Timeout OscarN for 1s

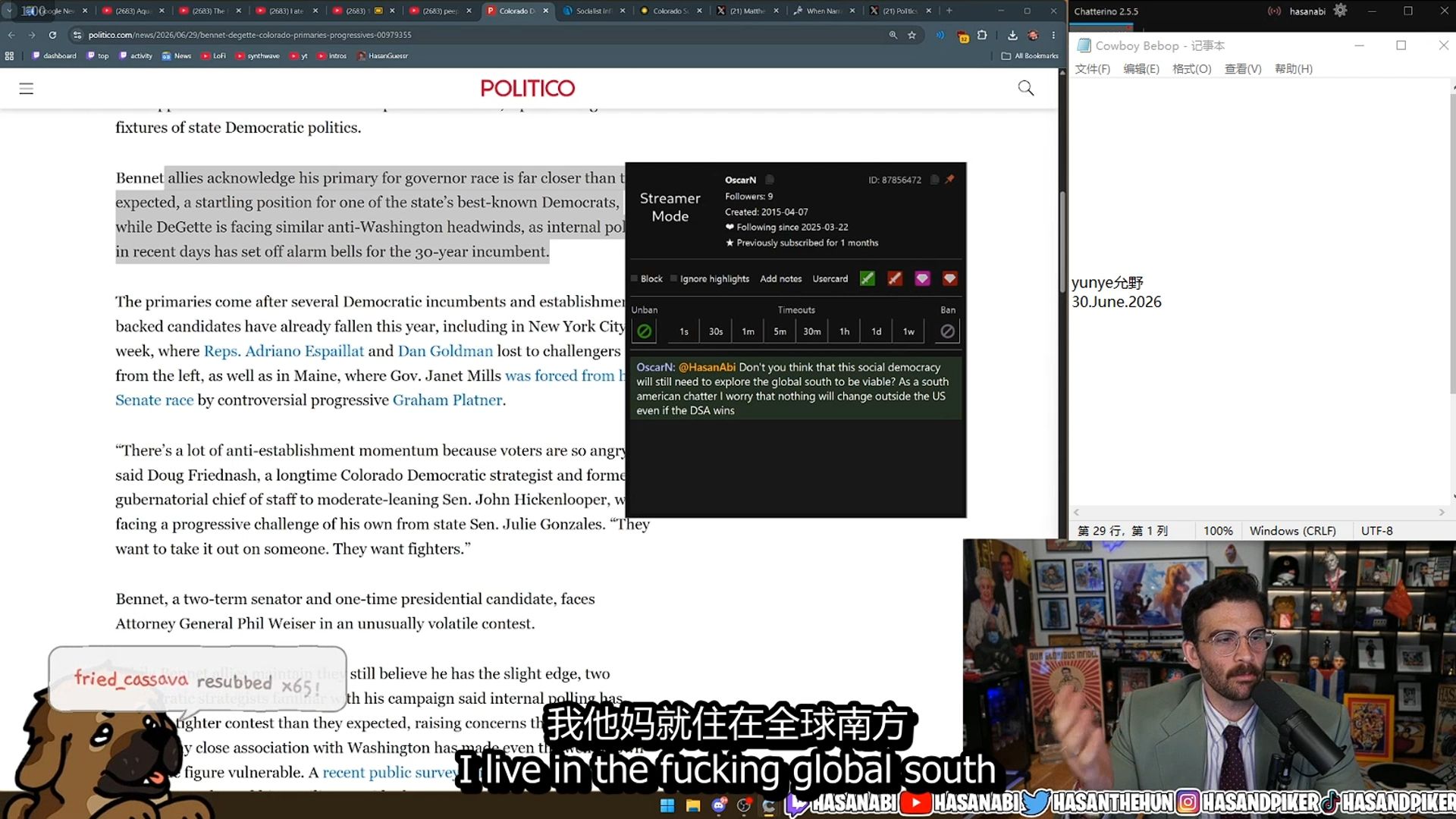click(x=684, y=331)
